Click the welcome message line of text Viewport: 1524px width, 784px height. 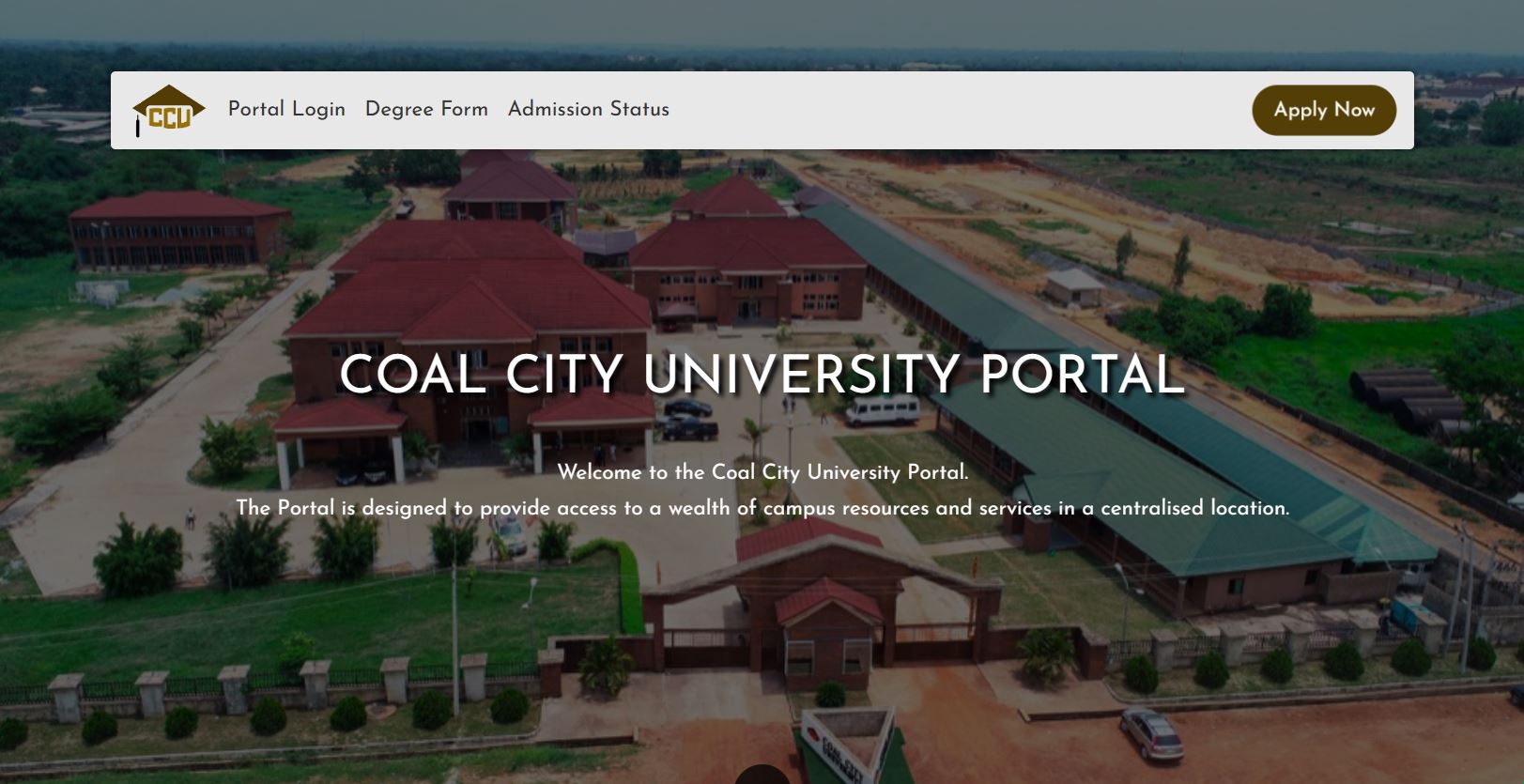click(762, 472)
